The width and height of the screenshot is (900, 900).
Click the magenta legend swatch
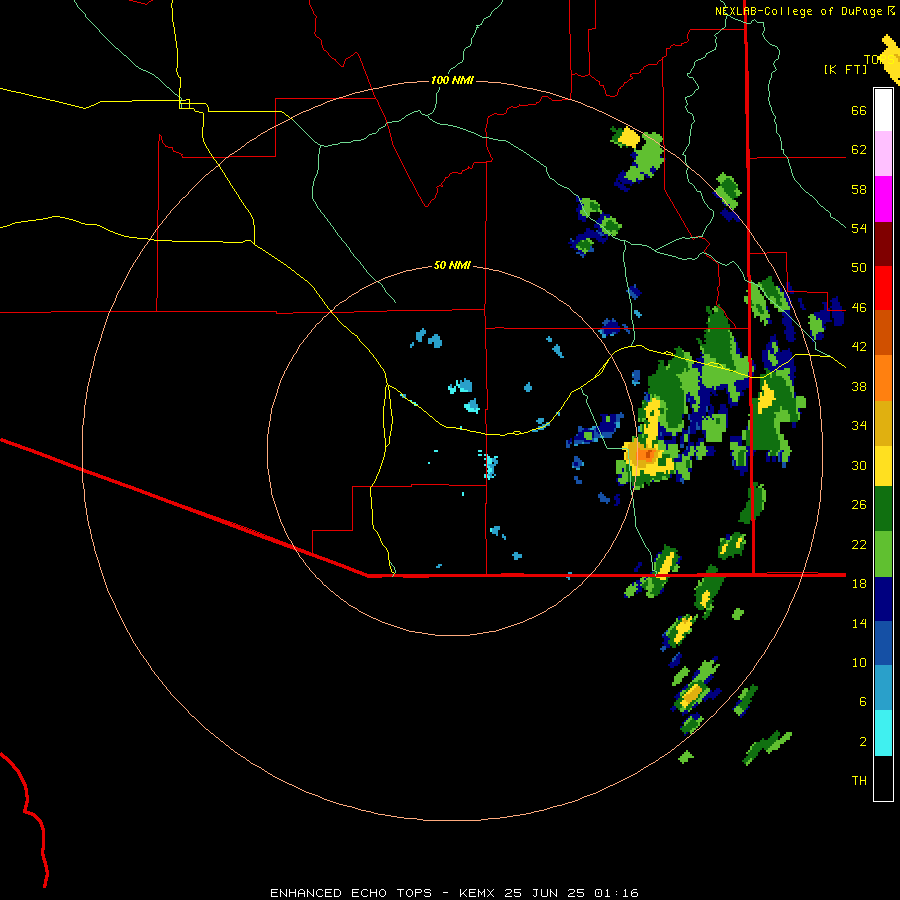[883, 199]
